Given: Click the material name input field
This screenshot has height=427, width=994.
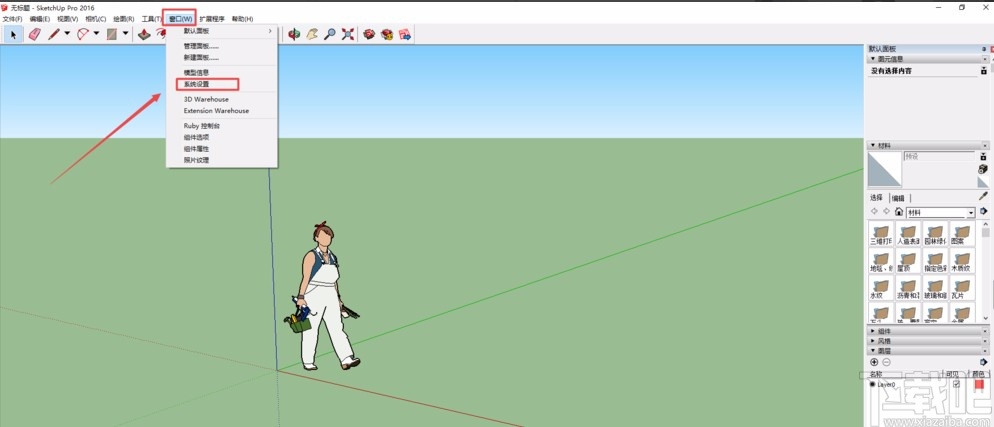Looking at the screenshot, I should (x=939, y=156).
